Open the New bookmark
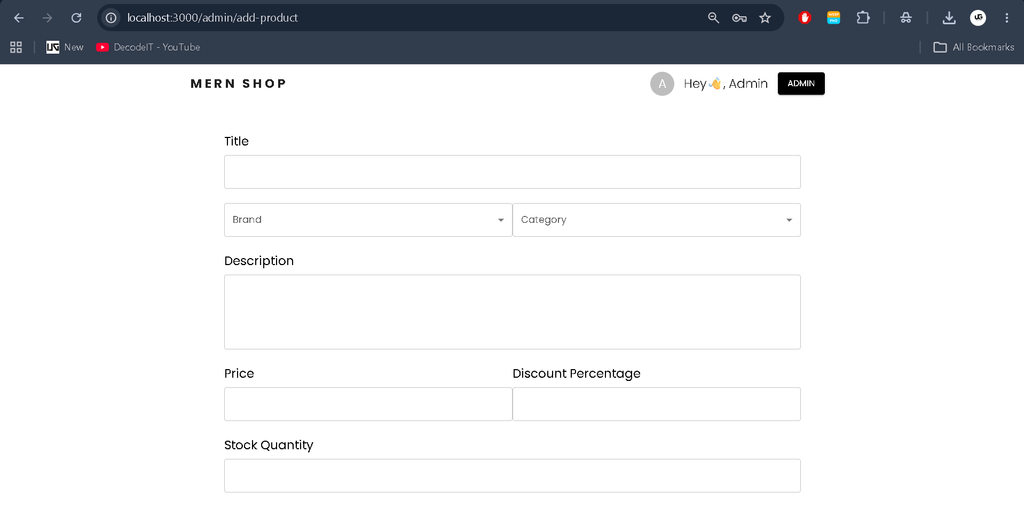The width and height of the screenshot is (1024, 505). pyautogui.click(x=65, y=47)
